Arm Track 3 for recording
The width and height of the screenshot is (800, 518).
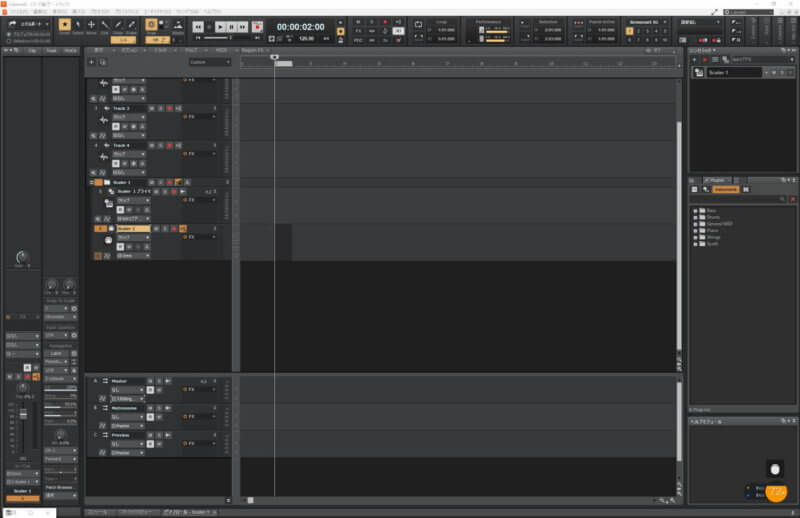point(169,109)
